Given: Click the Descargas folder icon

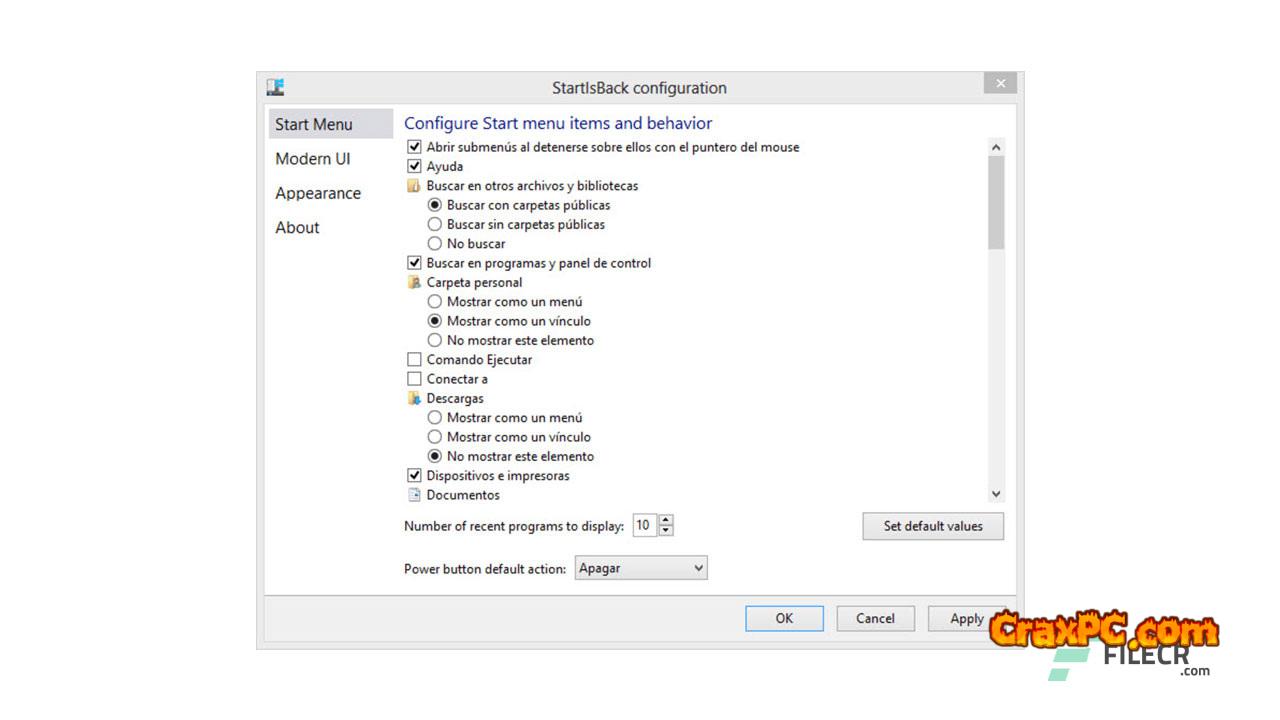Looking at the screenshot, I should [x=414, y=399].
